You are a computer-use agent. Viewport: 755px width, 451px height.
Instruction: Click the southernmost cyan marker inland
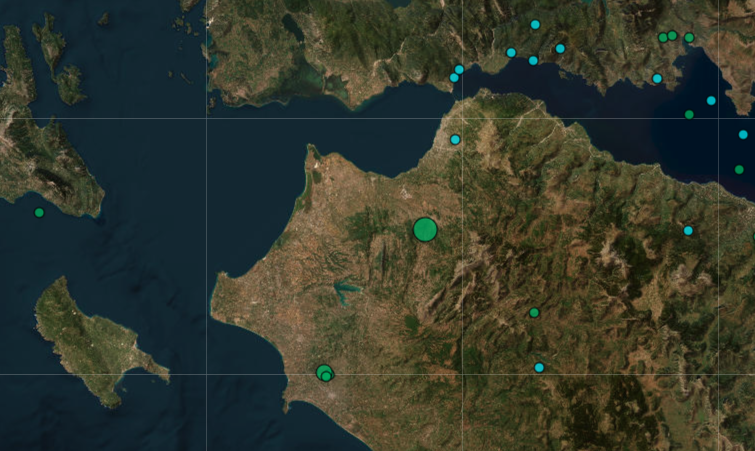click(539, 368)
